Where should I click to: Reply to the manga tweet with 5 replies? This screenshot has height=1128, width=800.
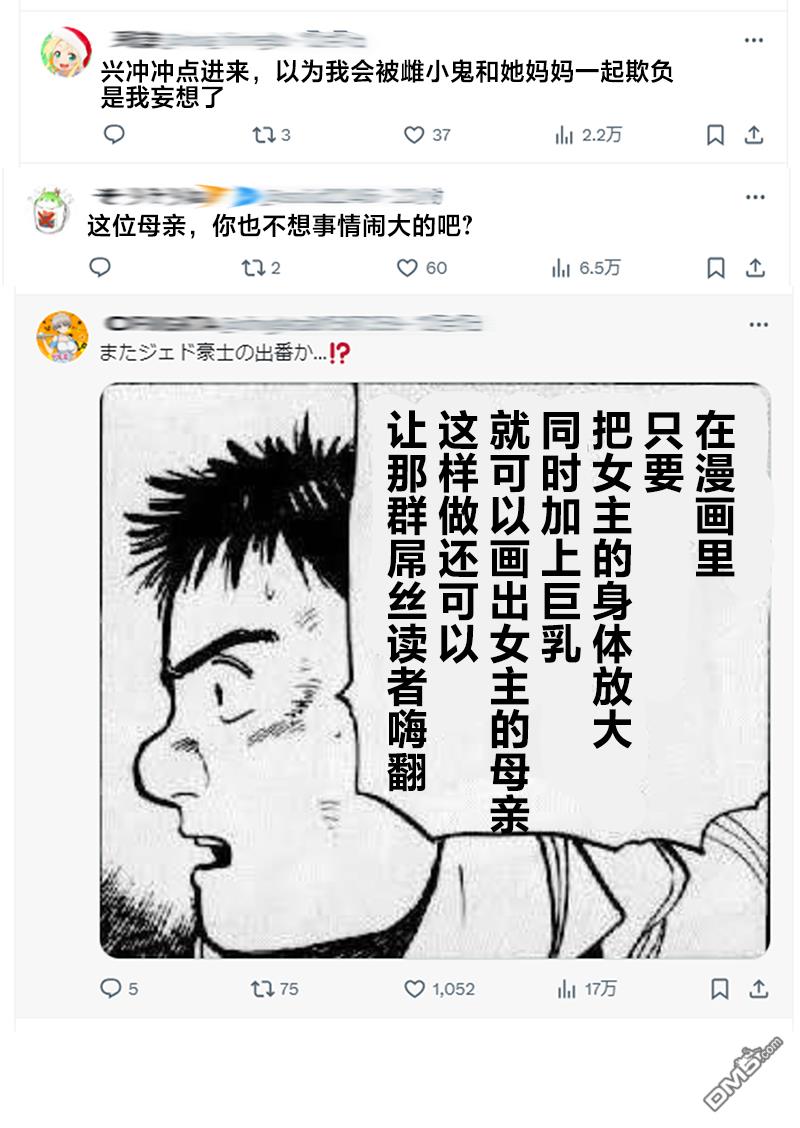tap(119, 988)
